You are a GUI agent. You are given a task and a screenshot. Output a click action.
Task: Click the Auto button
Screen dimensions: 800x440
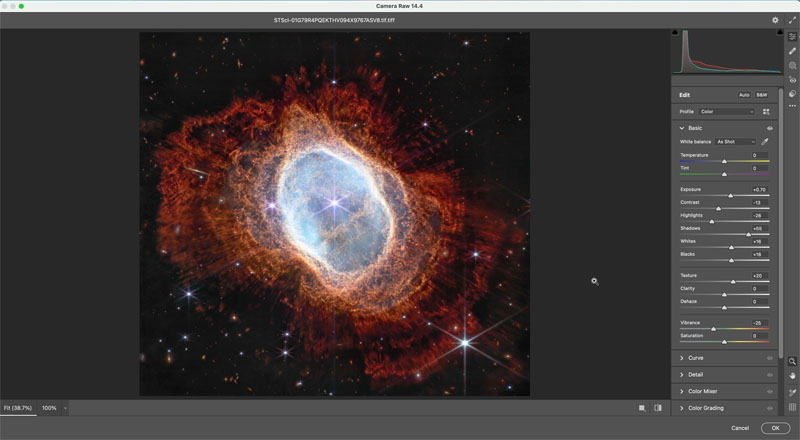pyautogui.click(x=744, y=95)
